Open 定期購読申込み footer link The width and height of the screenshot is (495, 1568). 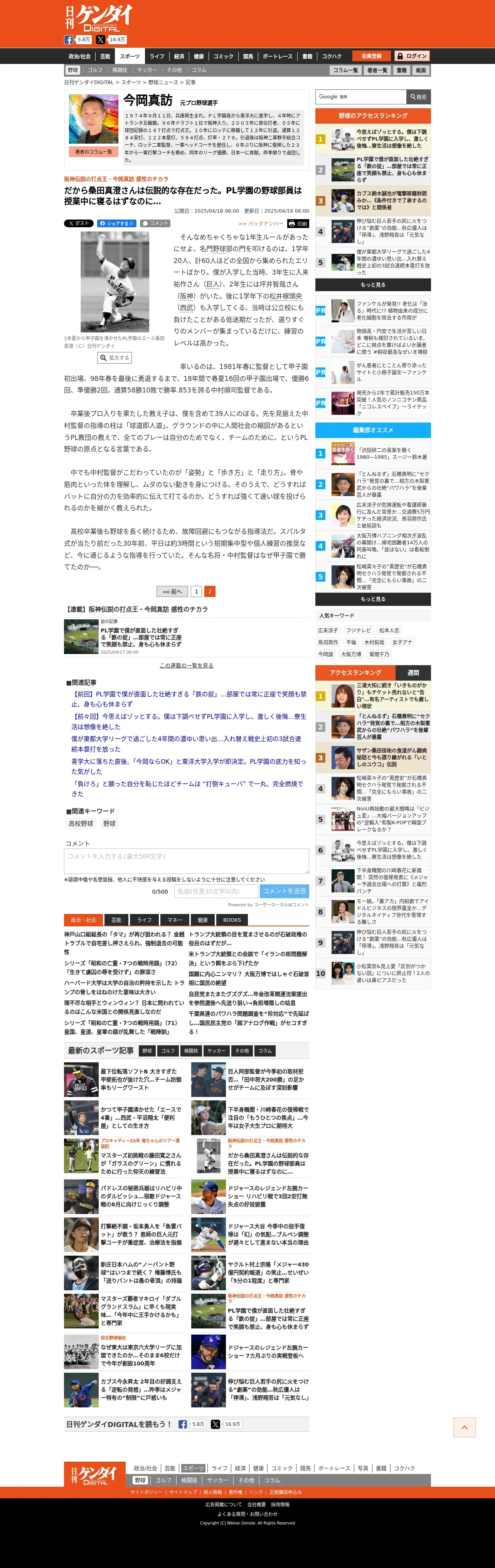coord(286,1492)
